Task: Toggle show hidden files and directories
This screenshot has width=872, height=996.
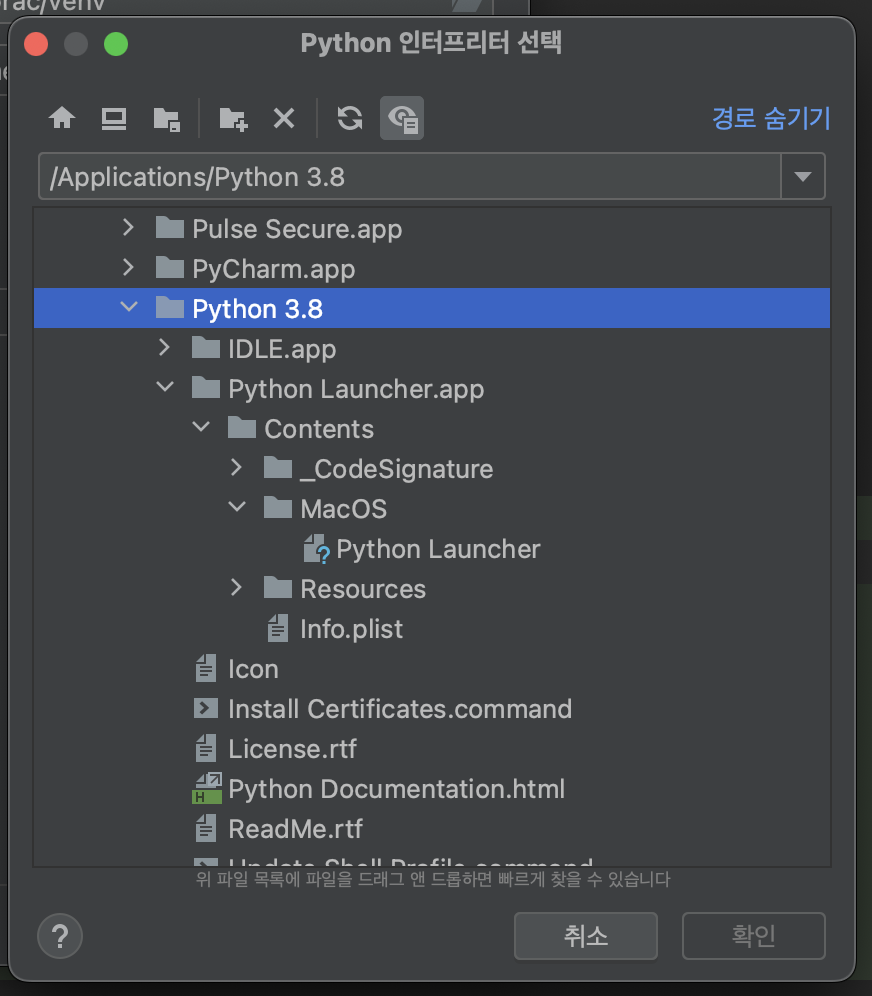Action: point(402,118)
